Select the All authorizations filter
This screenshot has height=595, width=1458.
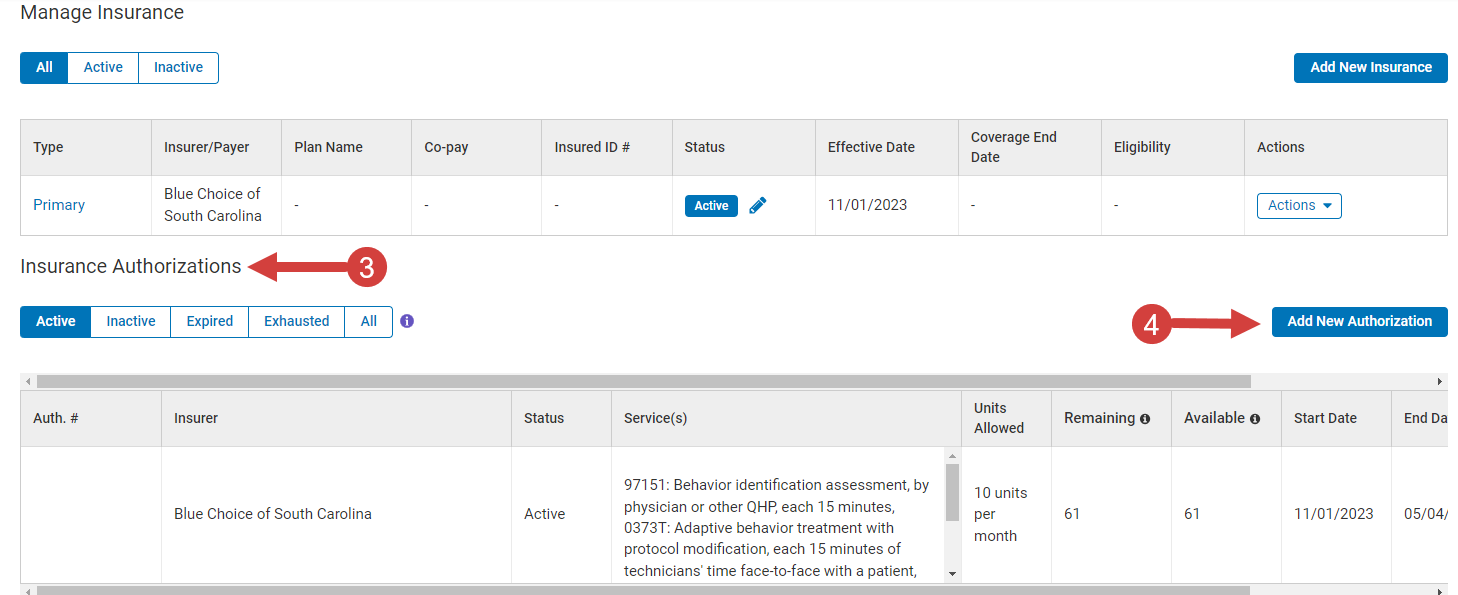368,321
